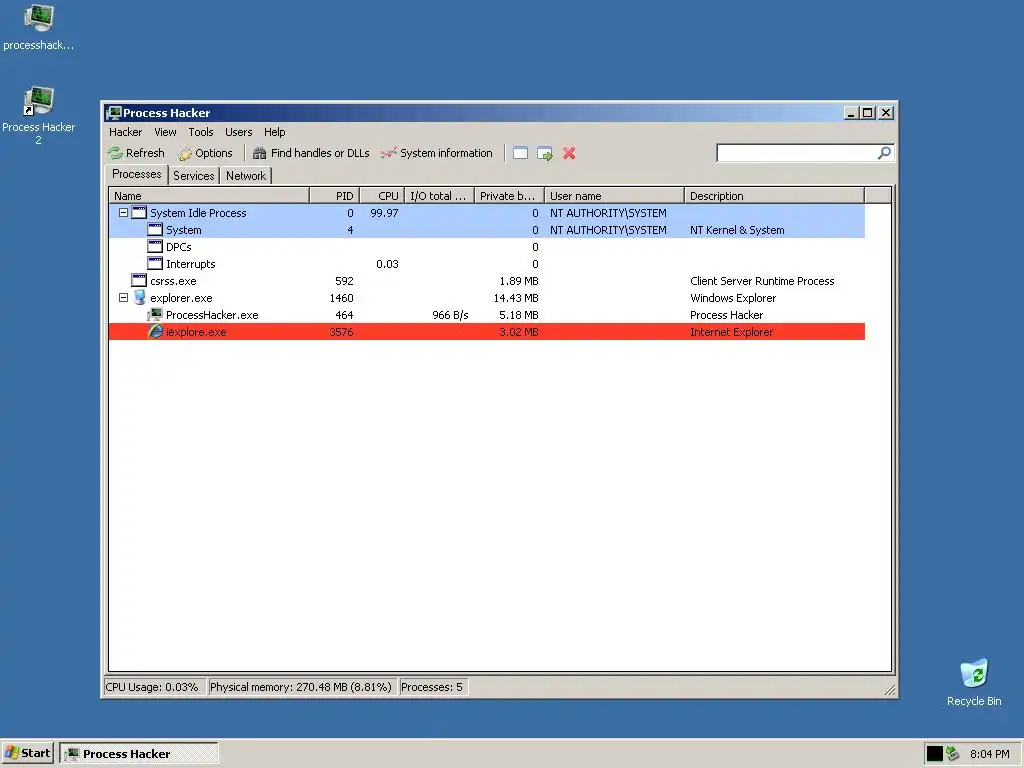Click the 'Client Server Runtime Process' description
Image resolution: width=1024 pixels, height=768 pixels.
tap(762, 281)
